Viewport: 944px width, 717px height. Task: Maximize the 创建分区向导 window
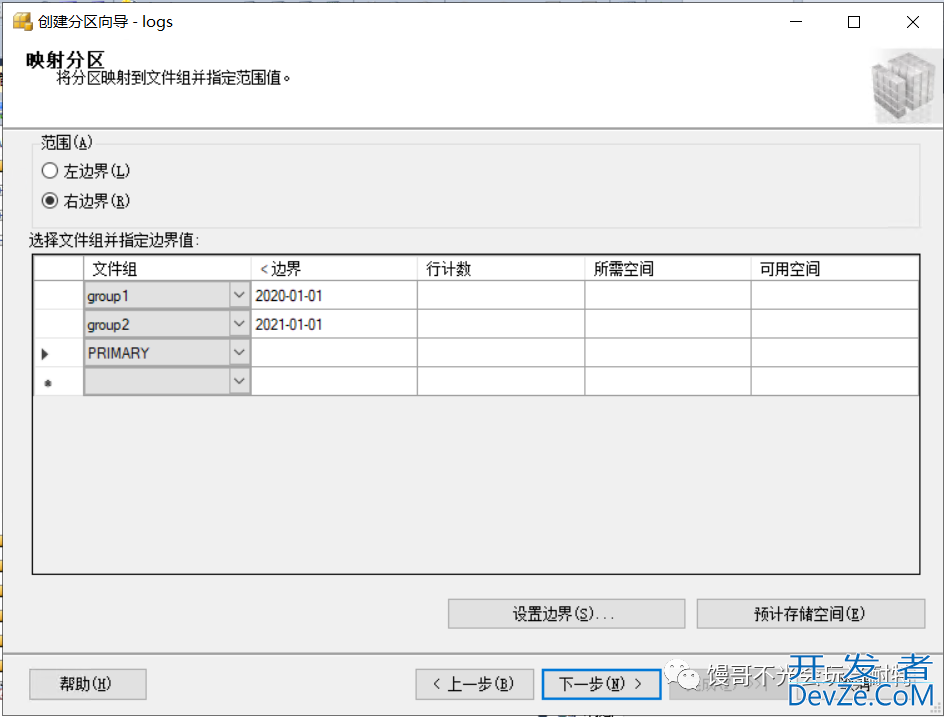coord(854,22)
